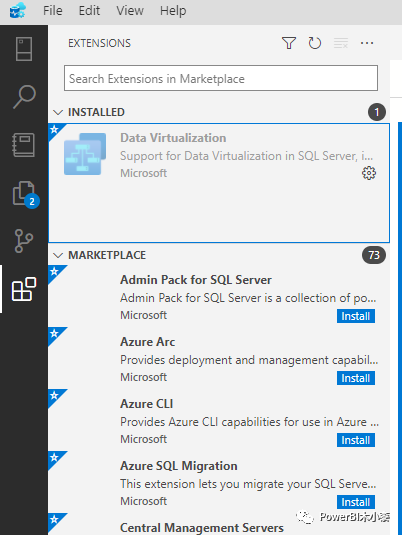Click the EXTENSIONS panel title

tap(99, 43)
